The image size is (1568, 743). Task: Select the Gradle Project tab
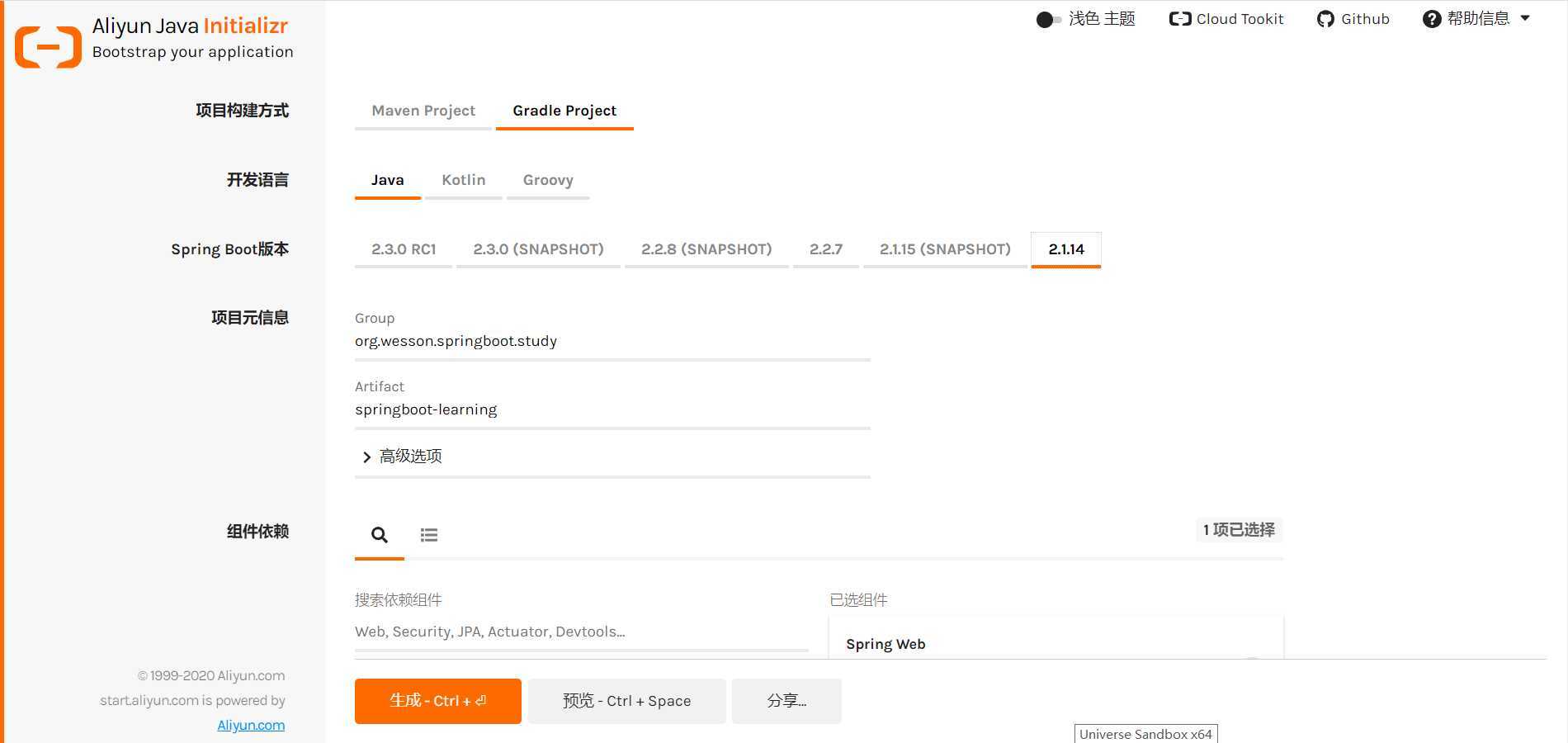tap(564, 111)
